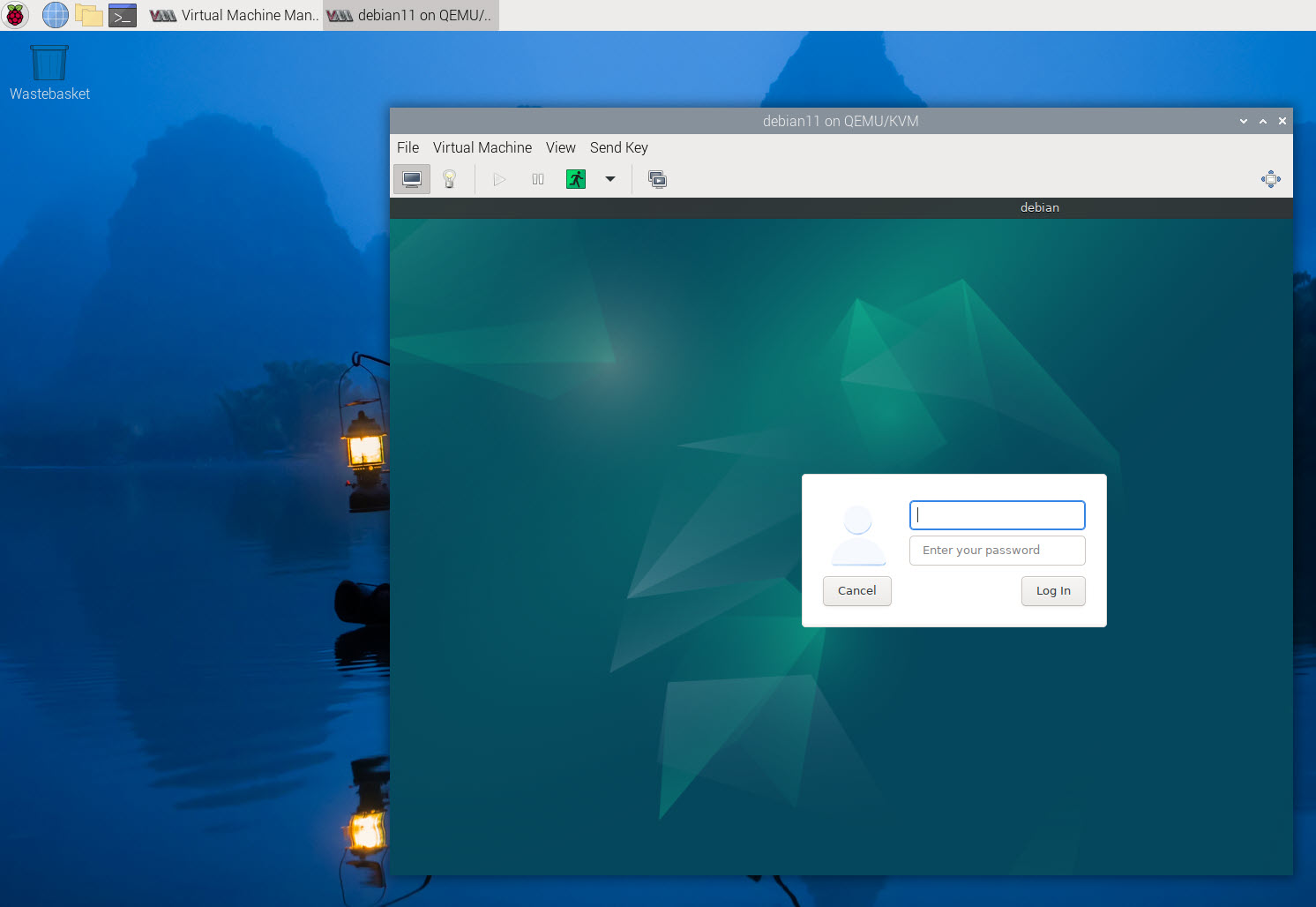Close the debian11 on QEMU/KVM window
Viewport: 1316px width, 907px height.
coord(1282,121)
